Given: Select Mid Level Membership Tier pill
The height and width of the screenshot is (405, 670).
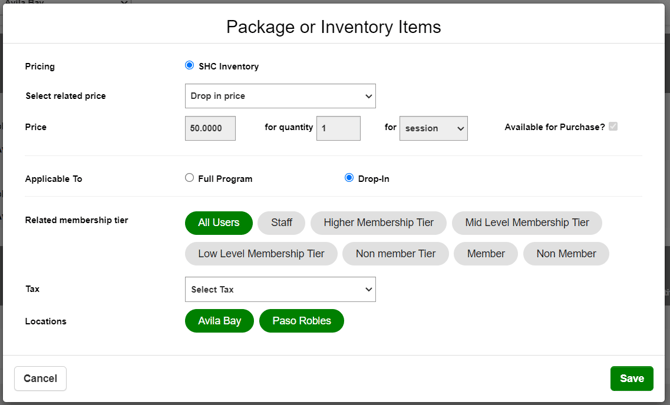Looking at the screenshot, I should [527, 223].
